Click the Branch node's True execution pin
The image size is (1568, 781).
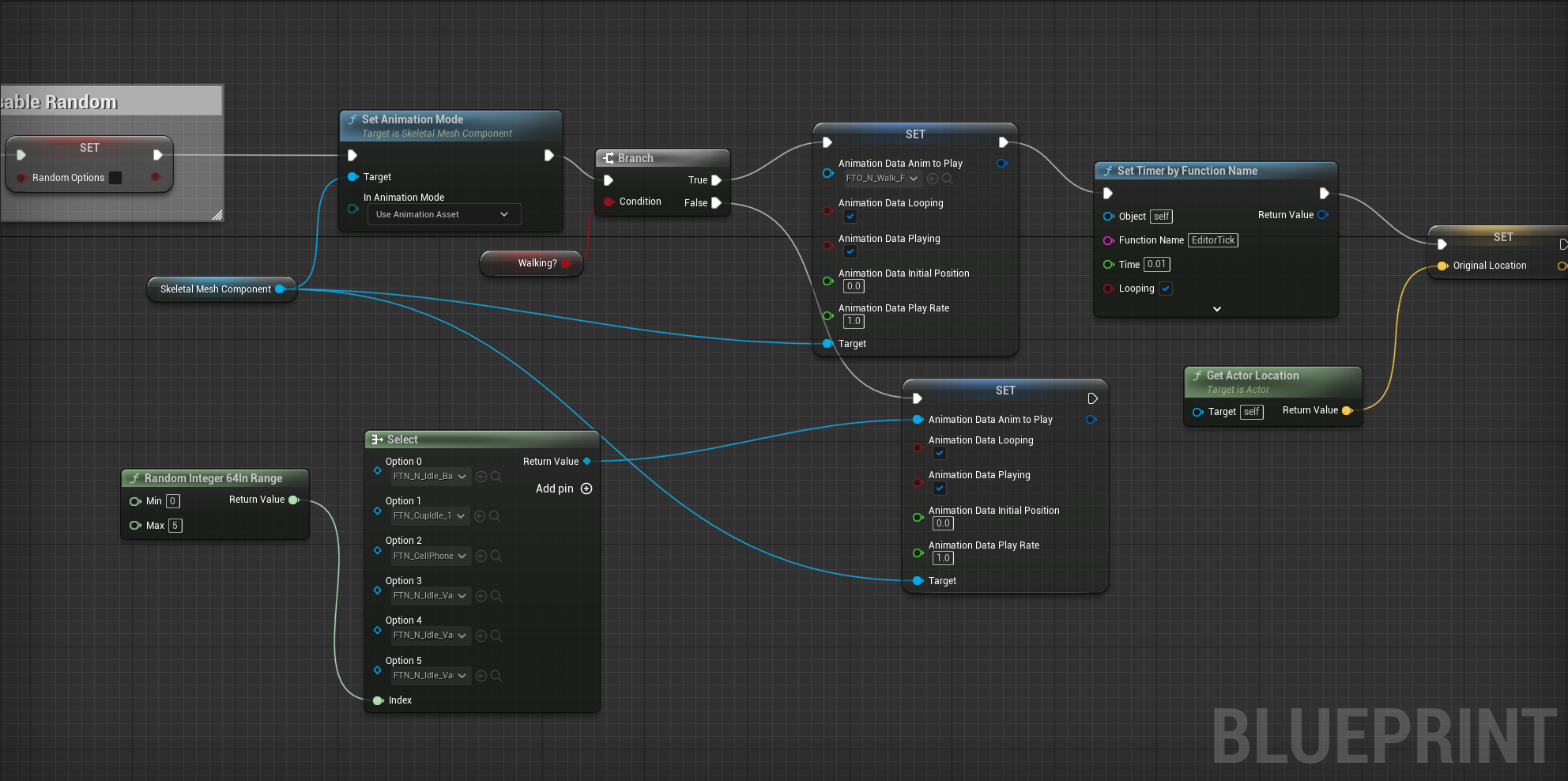[716, 180]
